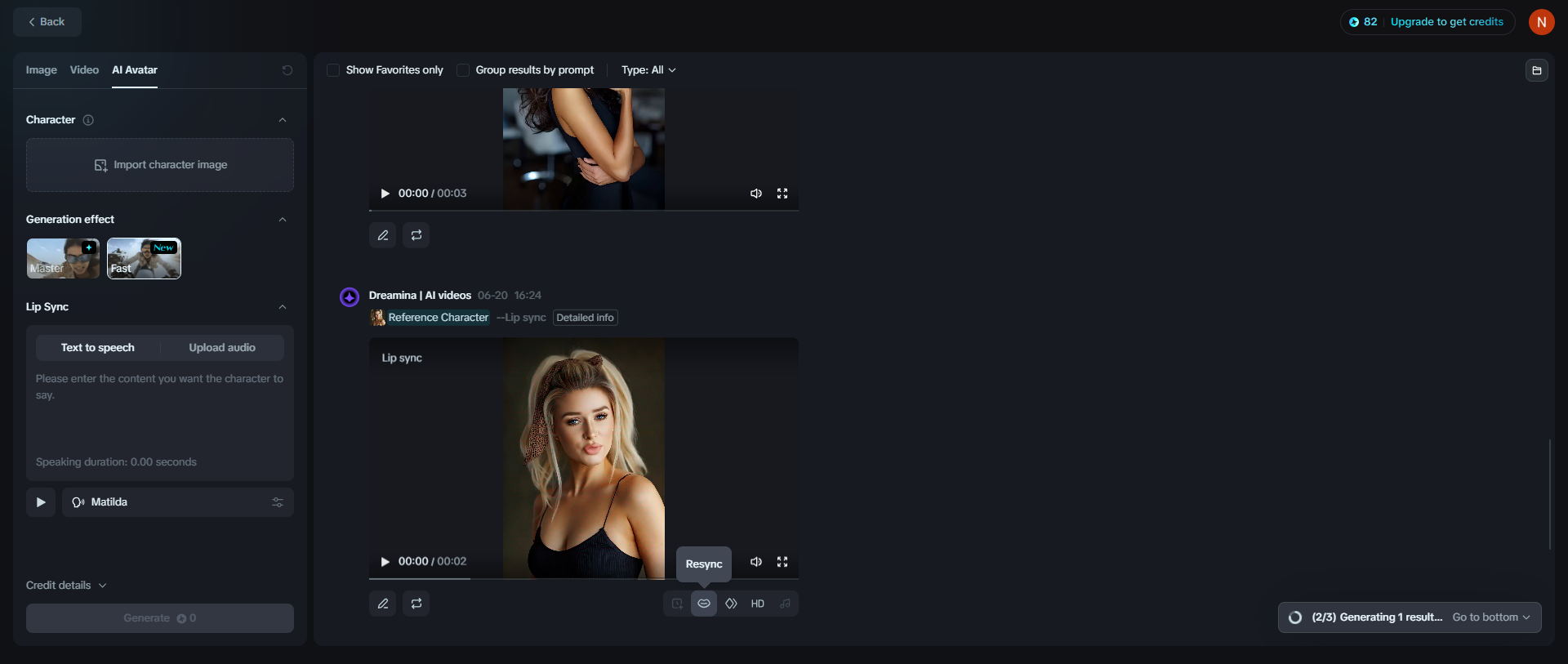Enable Show Favorites only checkbox
The height and width of the screenshot is (664, 1568).
click(333, 70)
